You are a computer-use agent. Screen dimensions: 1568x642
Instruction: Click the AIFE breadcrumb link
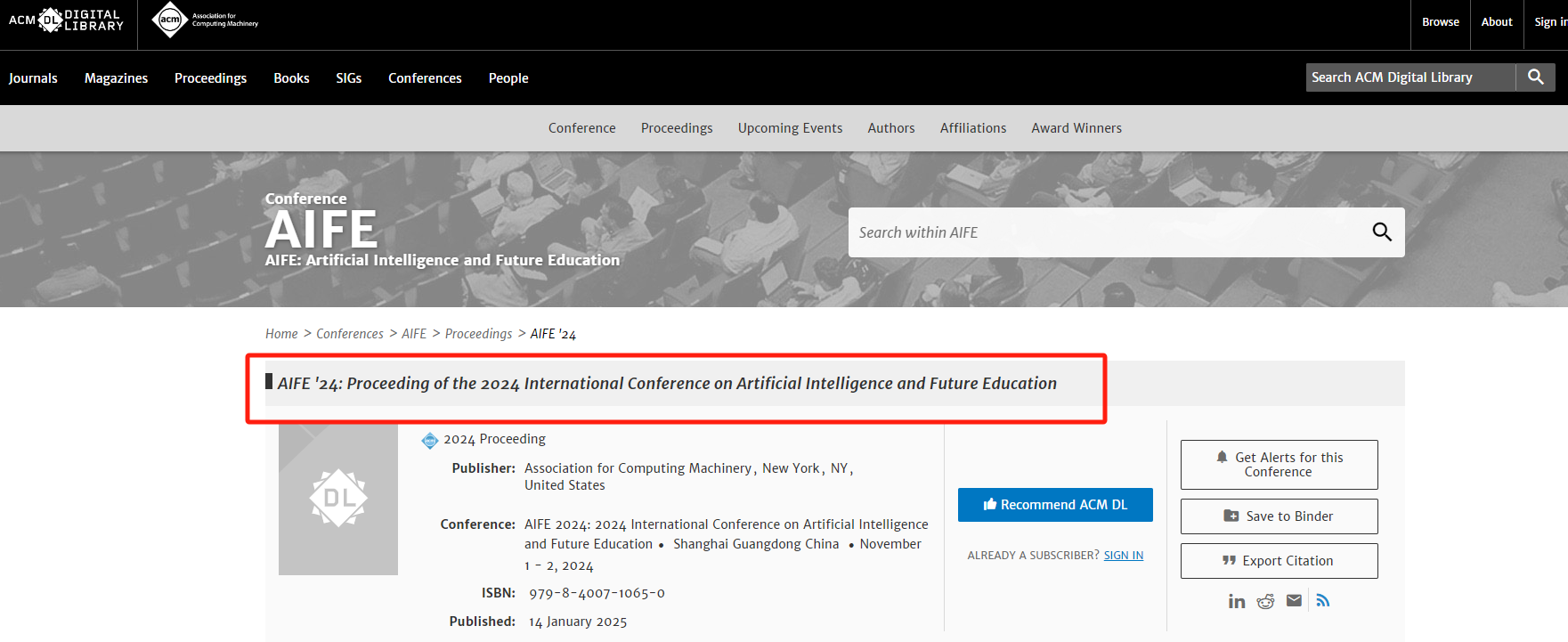pyautogui.click(x=414, y=334)
